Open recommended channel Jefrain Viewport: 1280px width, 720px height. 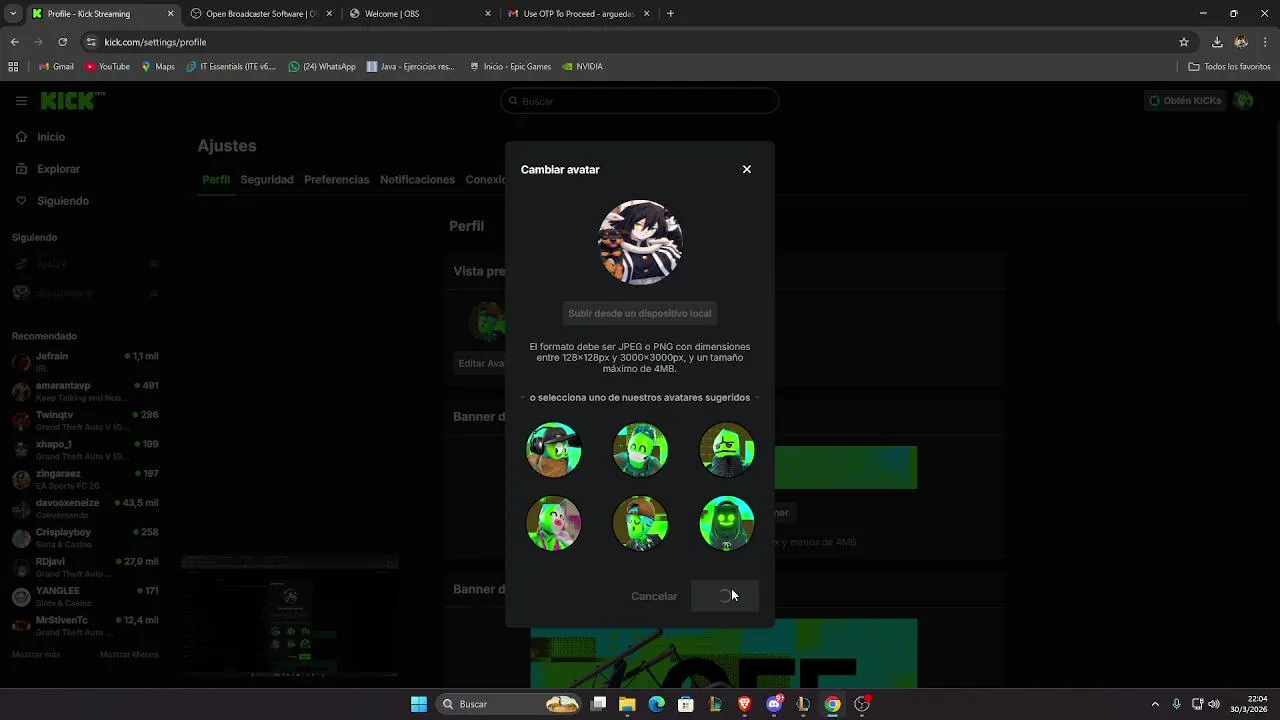[85, 361]
